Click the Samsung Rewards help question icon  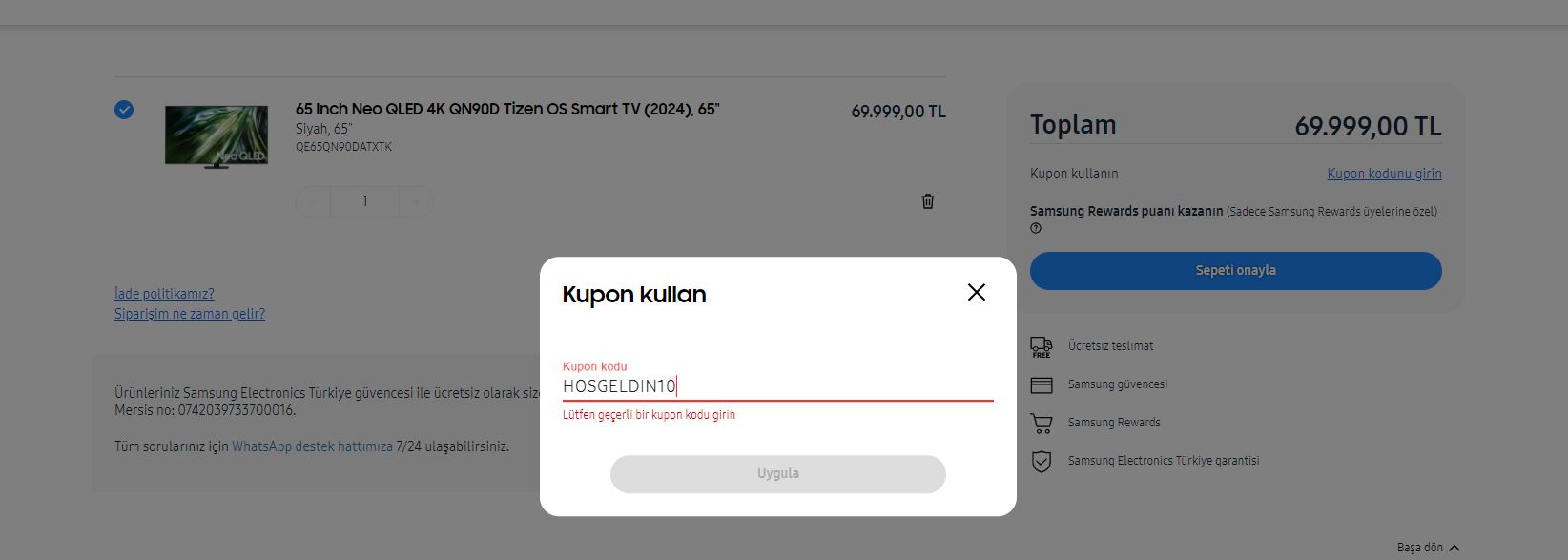(1036, 229)
